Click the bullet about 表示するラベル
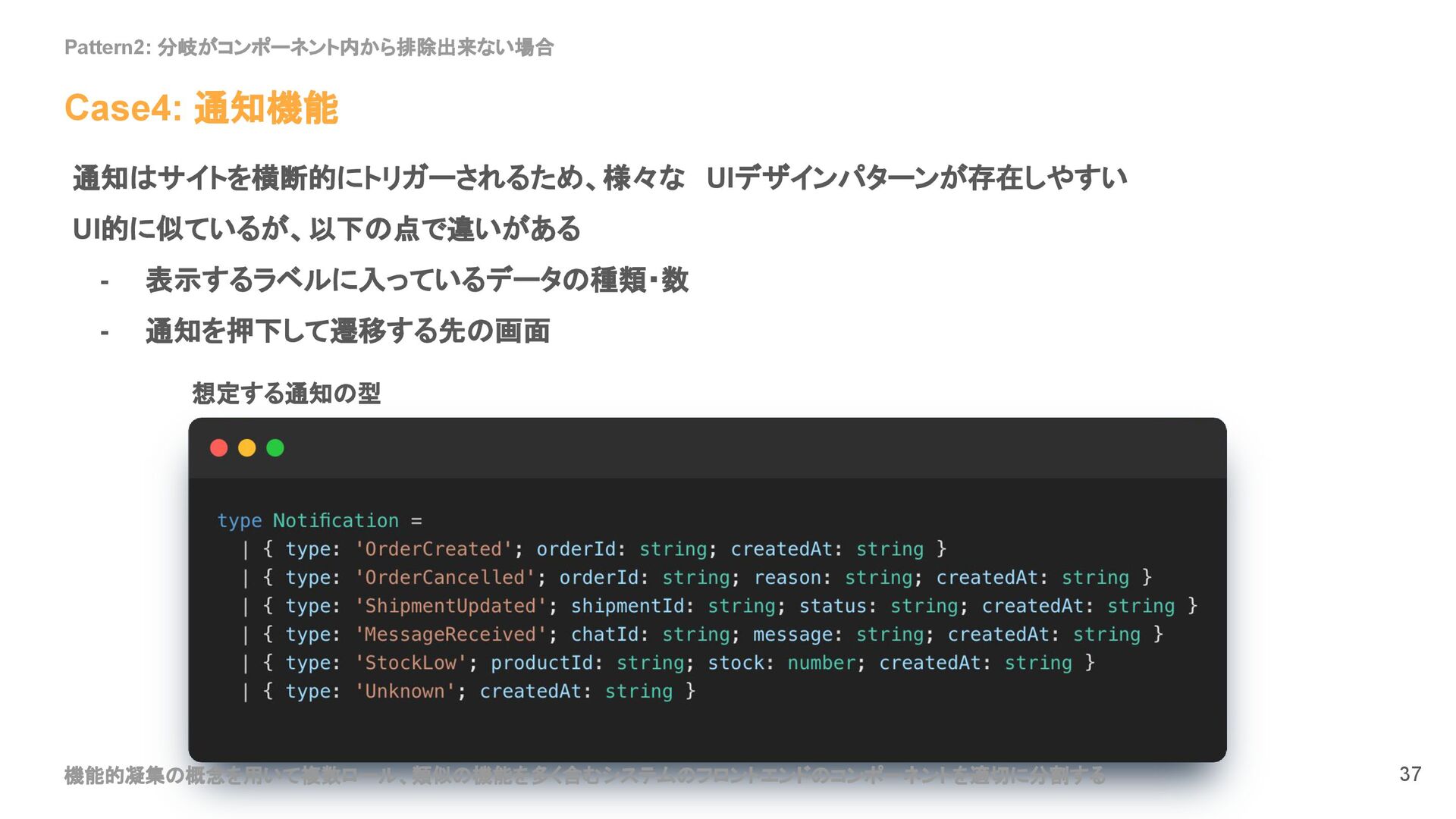This screenshot has height=819, width=1456. [x=416, y=280]
